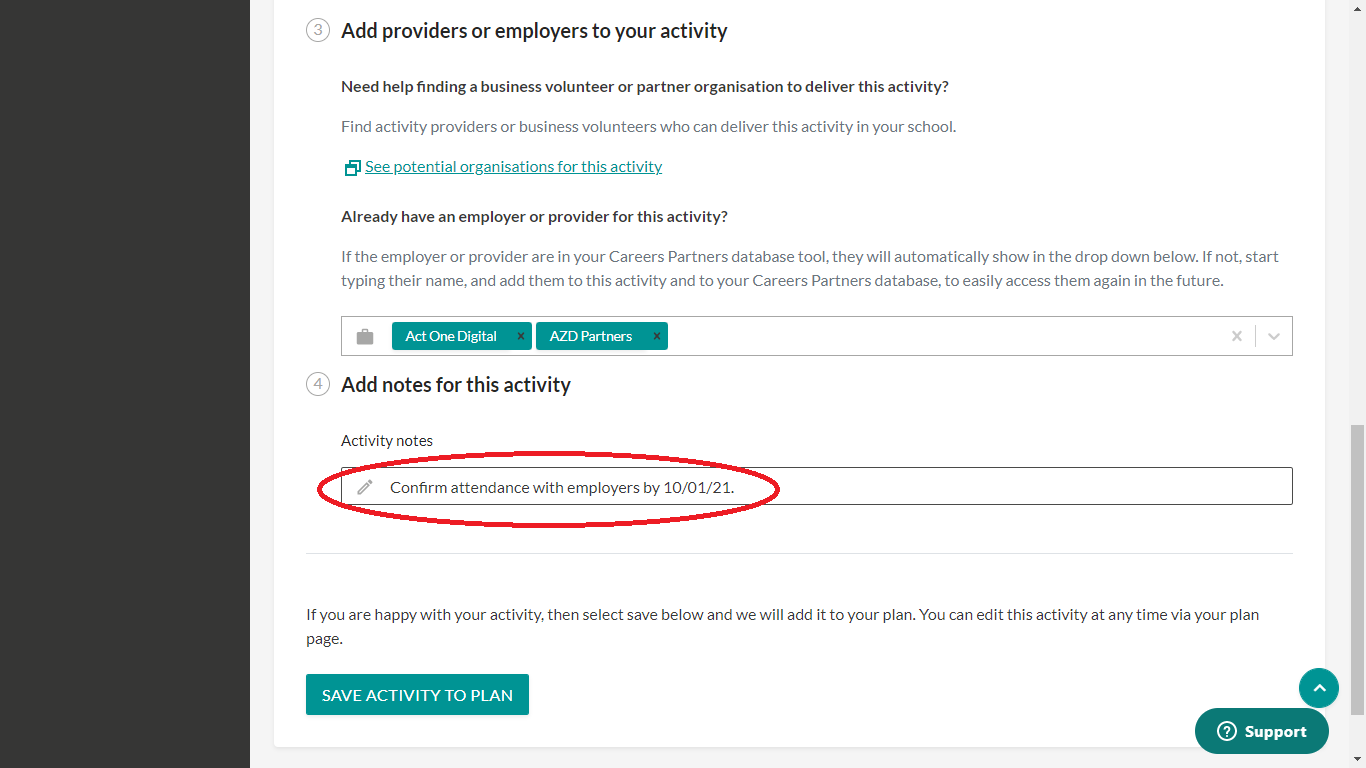Remove the Act One Digital tag
Image resolution: width=1366 pixels, height=768 pixels.
[520, 336]
